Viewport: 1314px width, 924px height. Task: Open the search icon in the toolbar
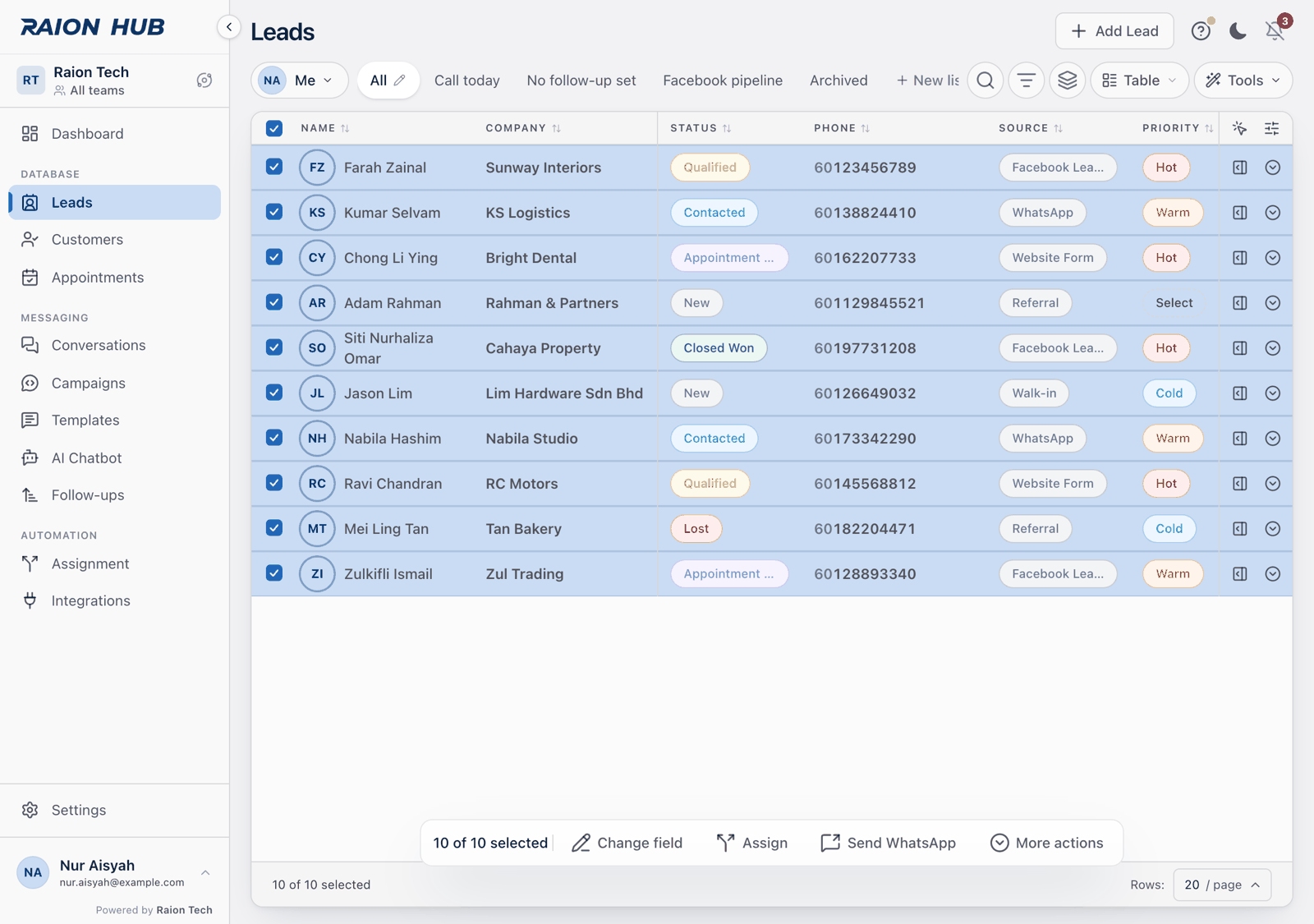click(x=985, y=80)
